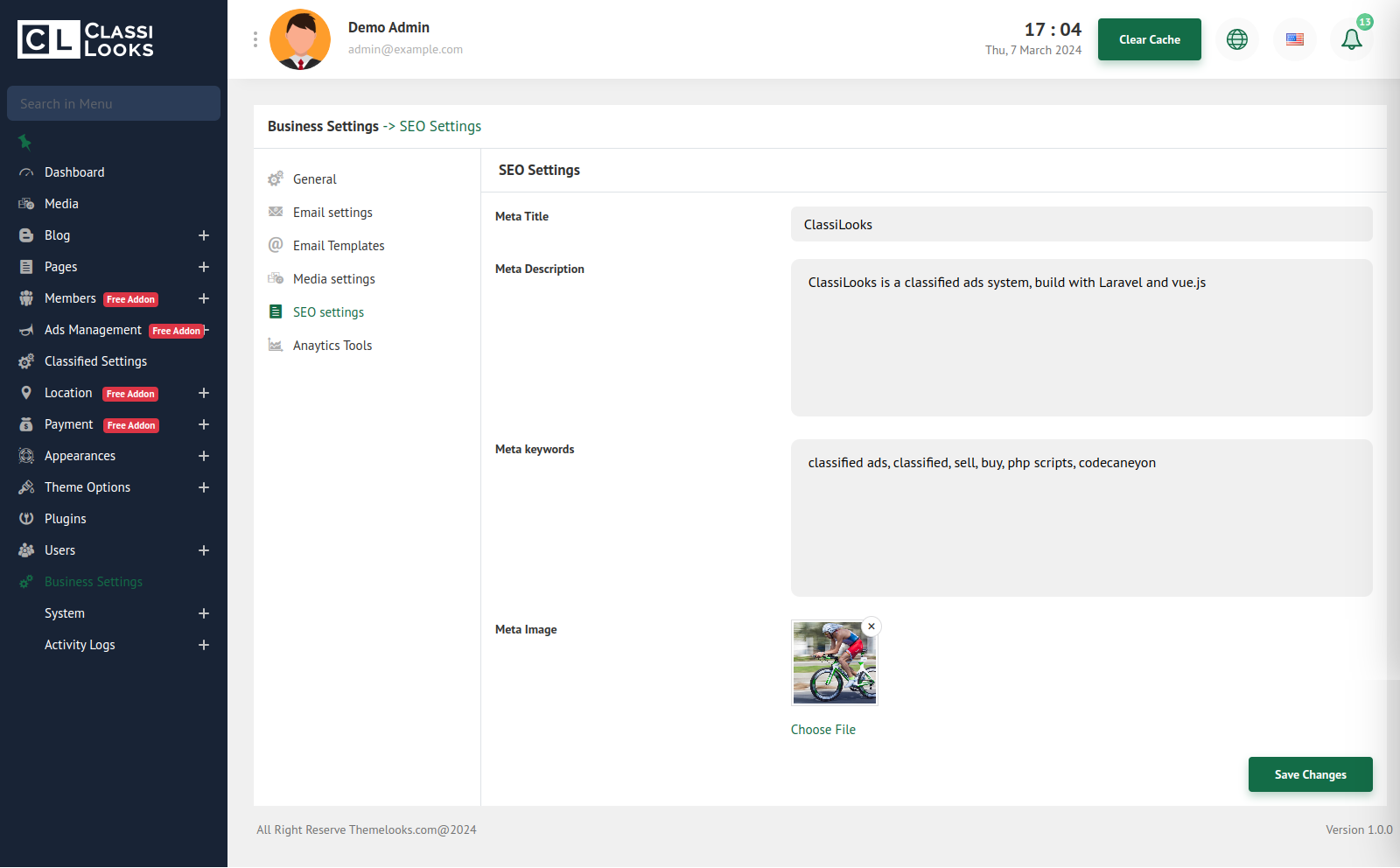The image size is (1400, 868).
Task: Click the Choose File link
Action: coord(822,730)
